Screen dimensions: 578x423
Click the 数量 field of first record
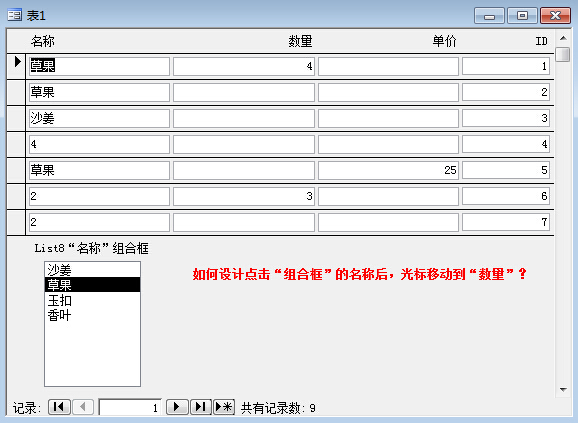pos(244,66)
